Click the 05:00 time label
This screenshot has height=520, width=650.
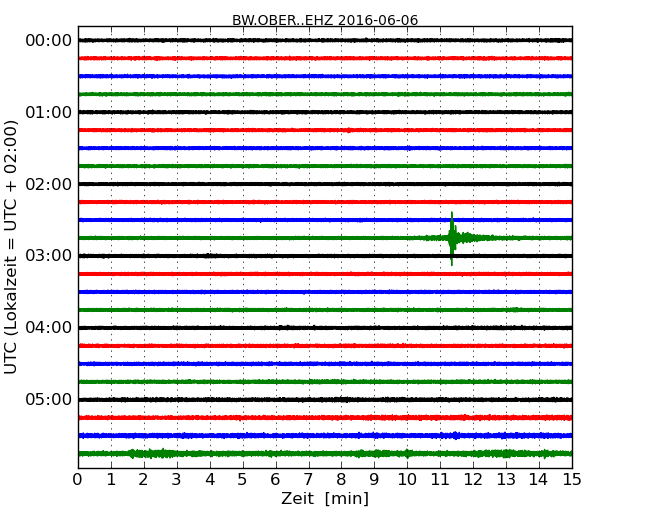point(49,399)
